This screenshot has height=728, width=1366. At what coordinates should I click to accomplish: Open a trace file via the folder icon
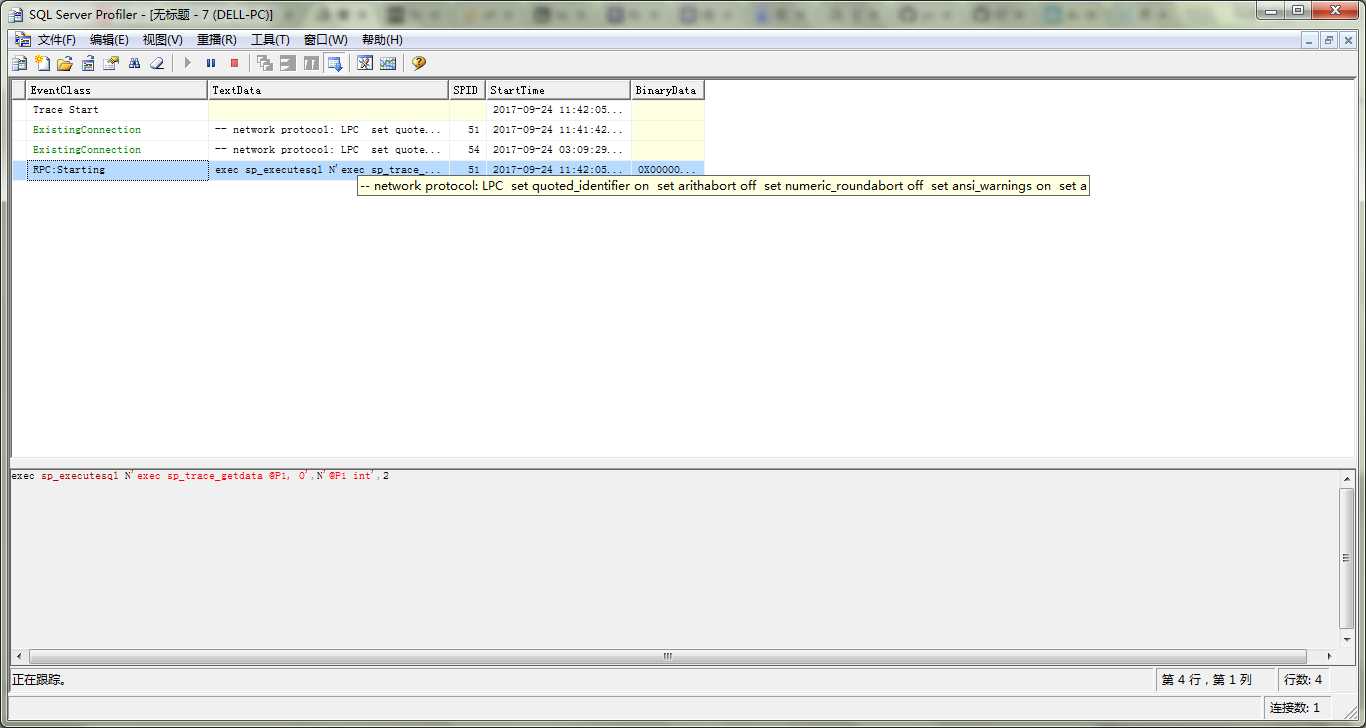pyautogui.click(x=65, y=63)
